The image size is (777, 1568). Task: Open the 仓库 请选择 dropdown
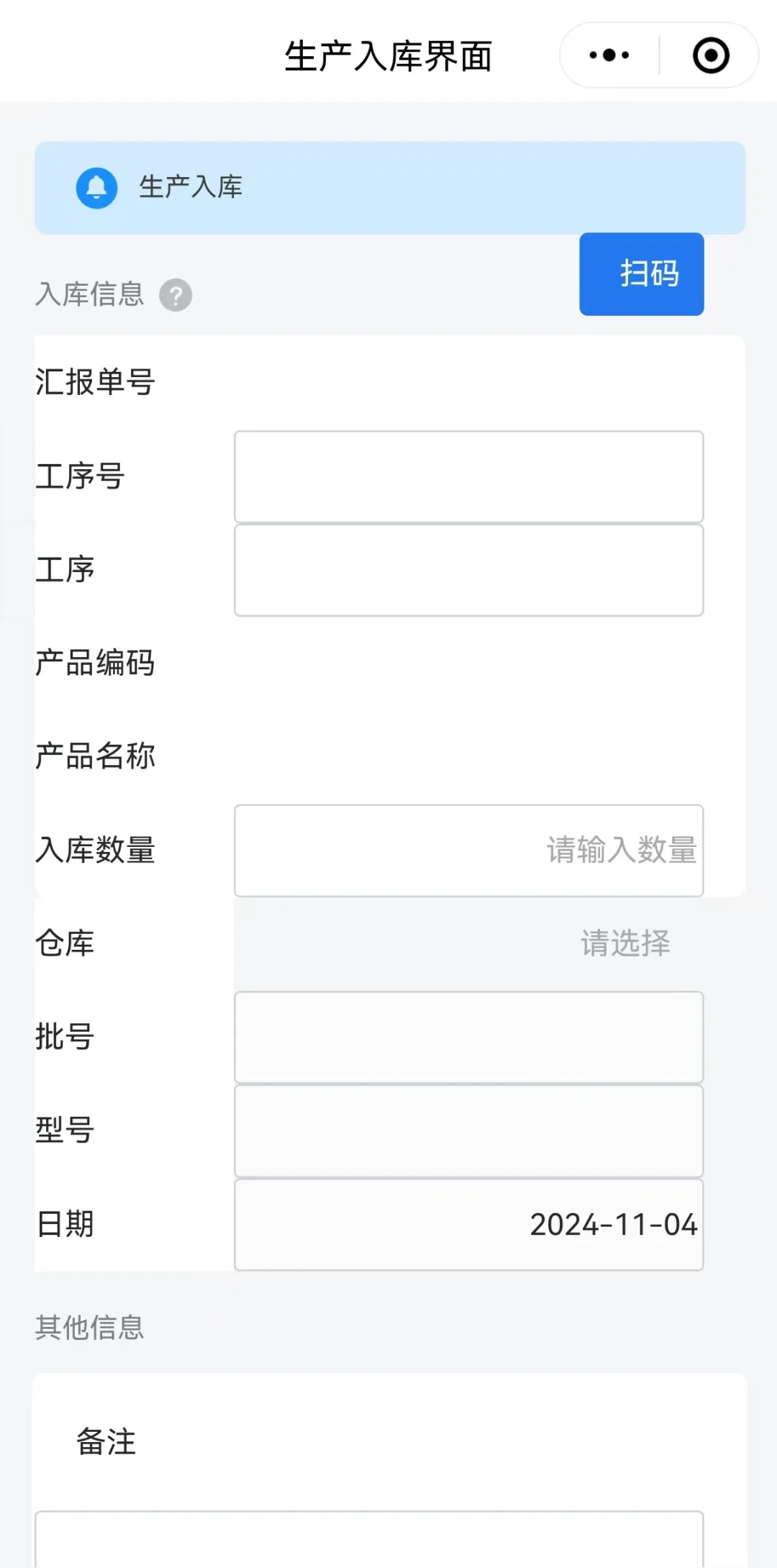468,943
